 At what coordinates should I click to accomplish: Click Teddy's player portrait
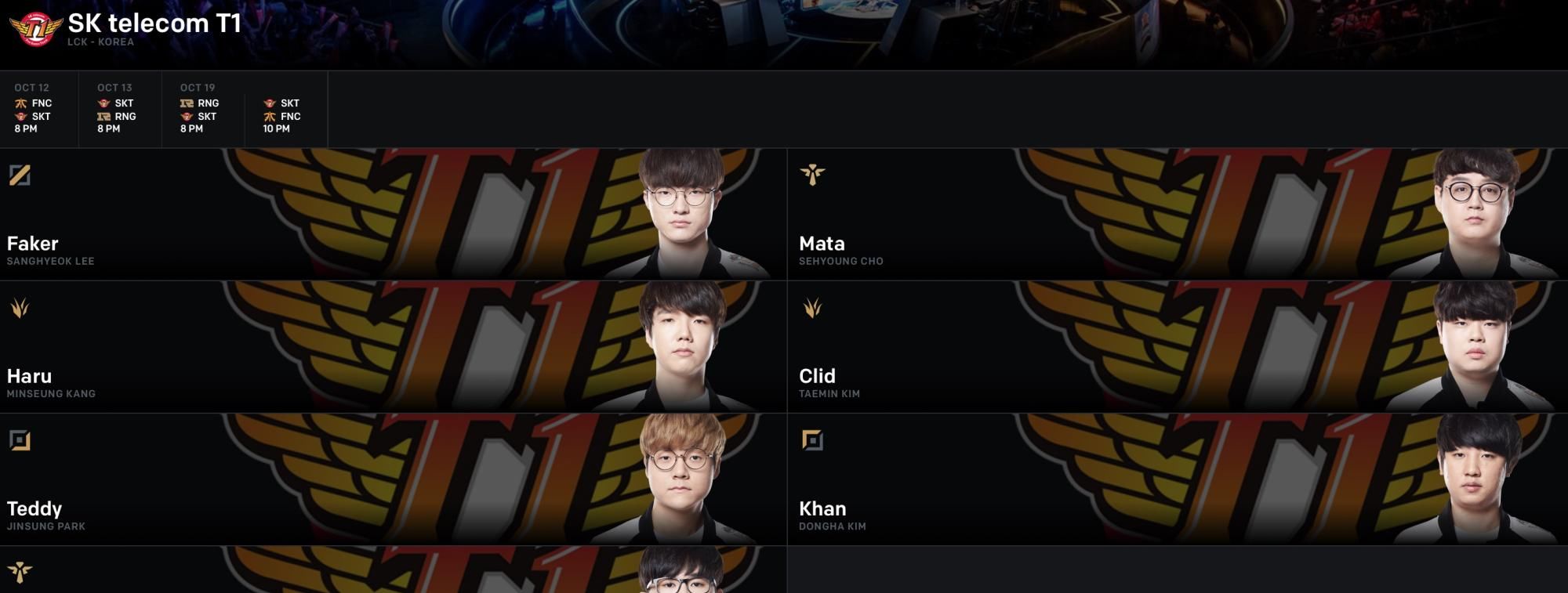(x=681, y=479)
